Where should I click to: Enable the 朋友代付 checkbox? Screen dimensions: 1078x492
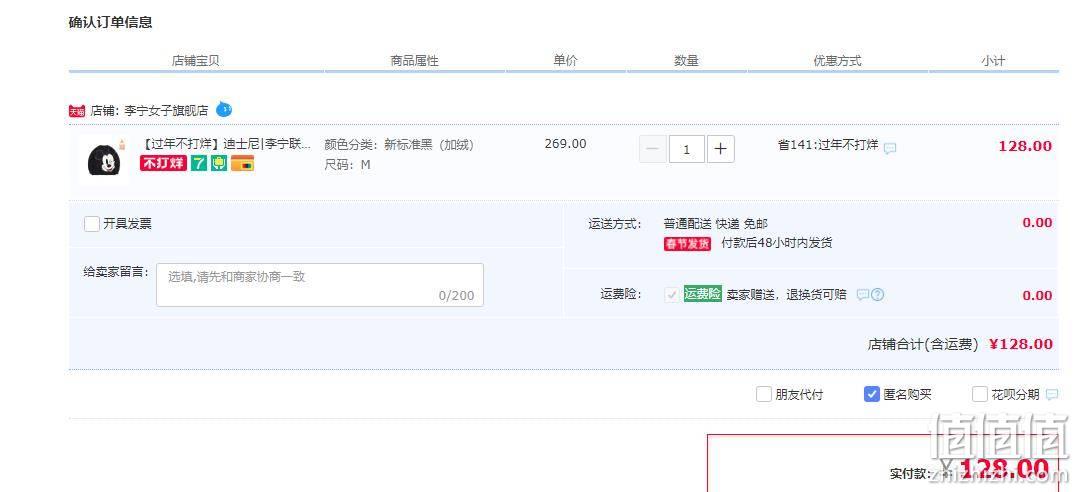pos(763,394)
